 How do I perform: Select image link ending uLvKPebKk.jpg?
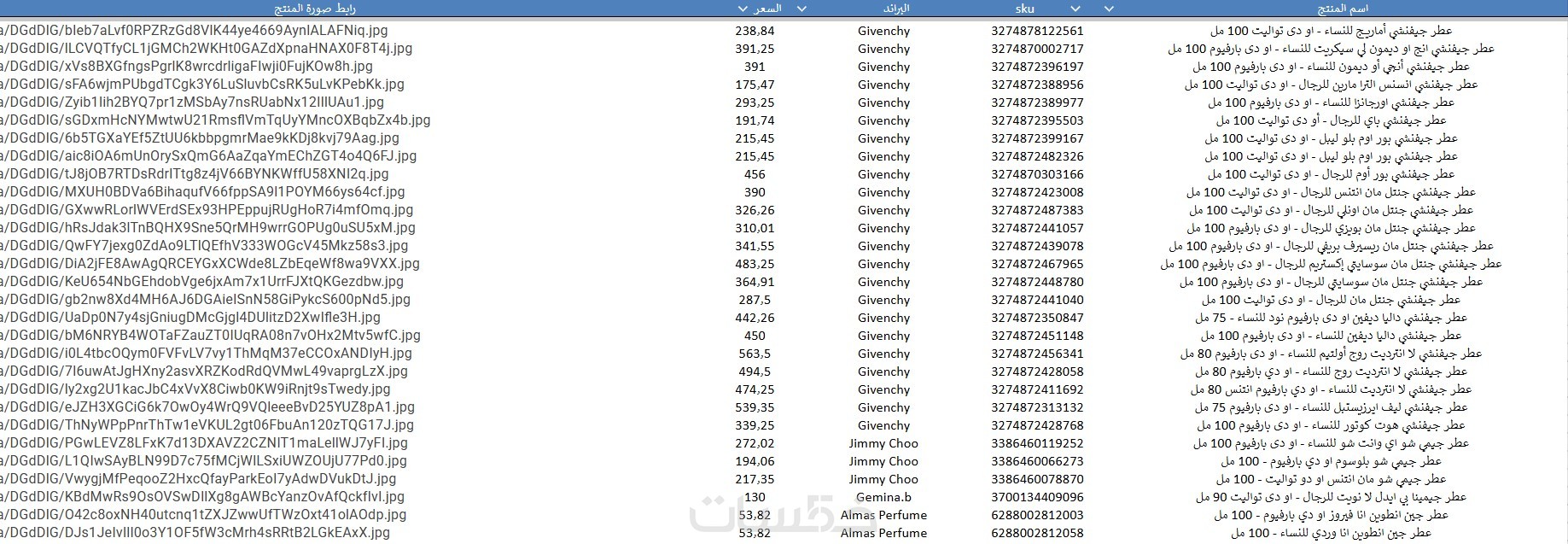202,85
